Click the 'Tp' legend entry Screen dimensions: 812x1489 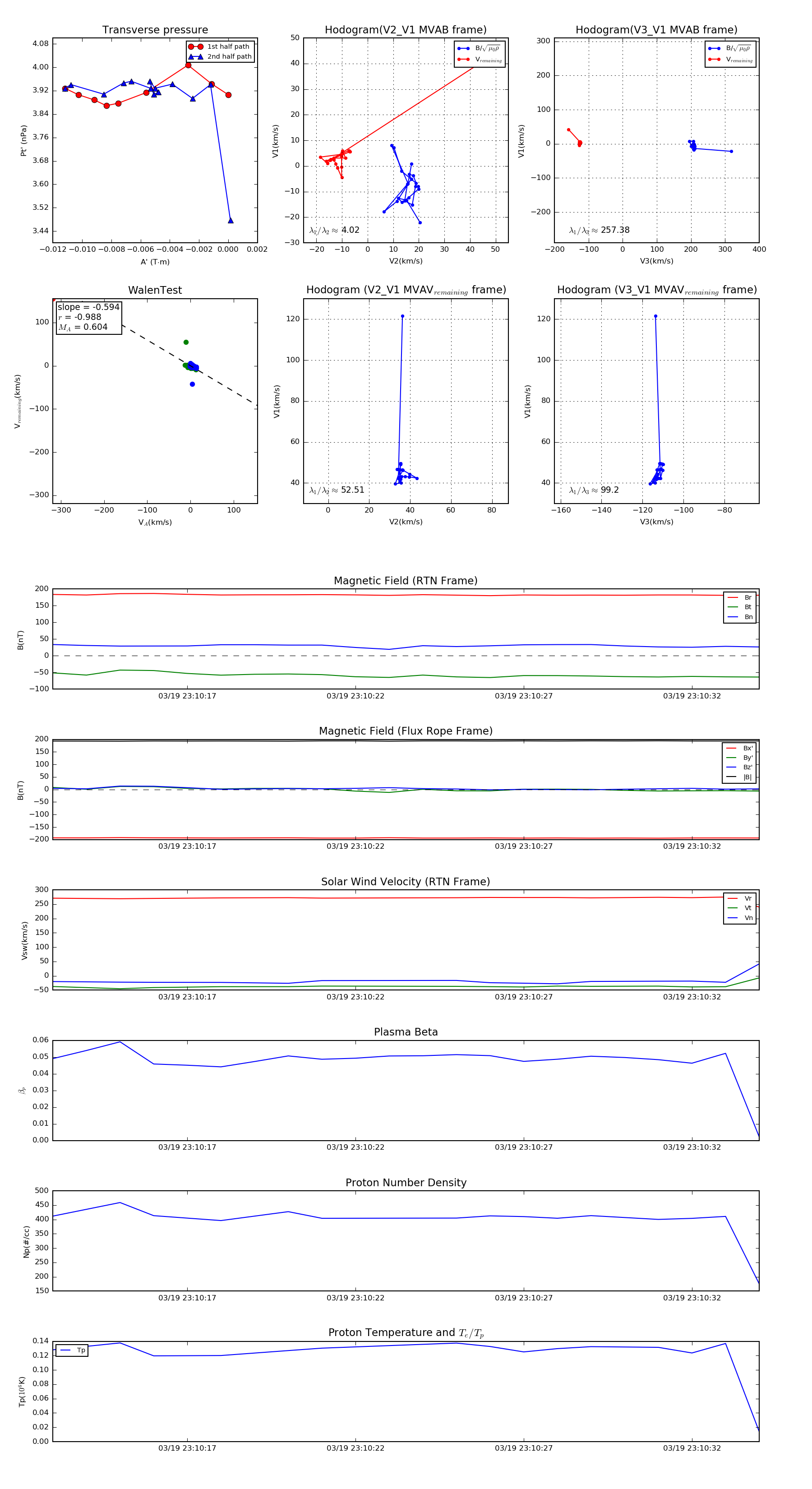click(x=73, y=1350)
